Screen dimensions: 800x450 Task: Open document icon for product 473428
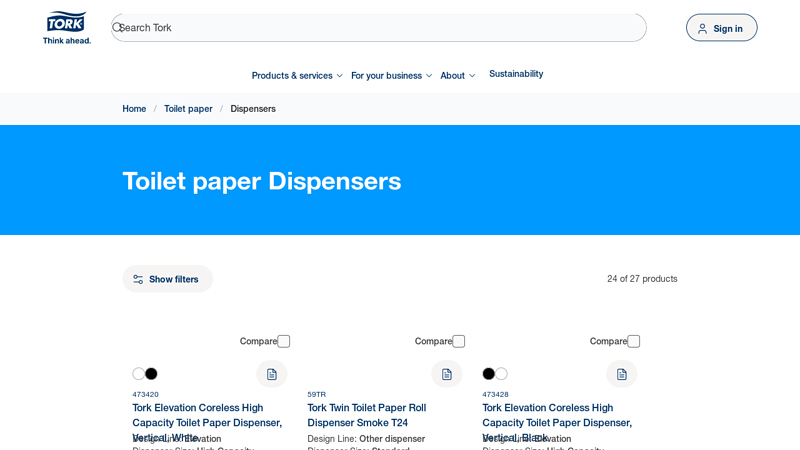pyautogui.click(x=622, y=374)
